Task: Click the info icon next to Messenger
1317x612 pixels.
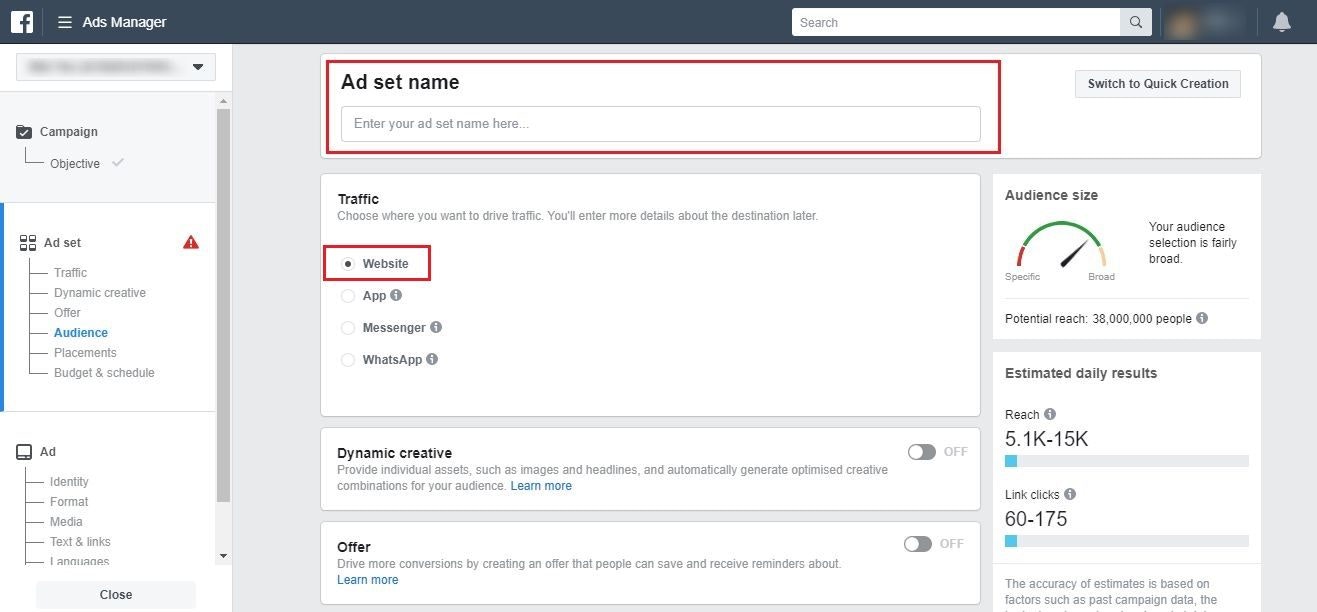Action: click(436, 327)
